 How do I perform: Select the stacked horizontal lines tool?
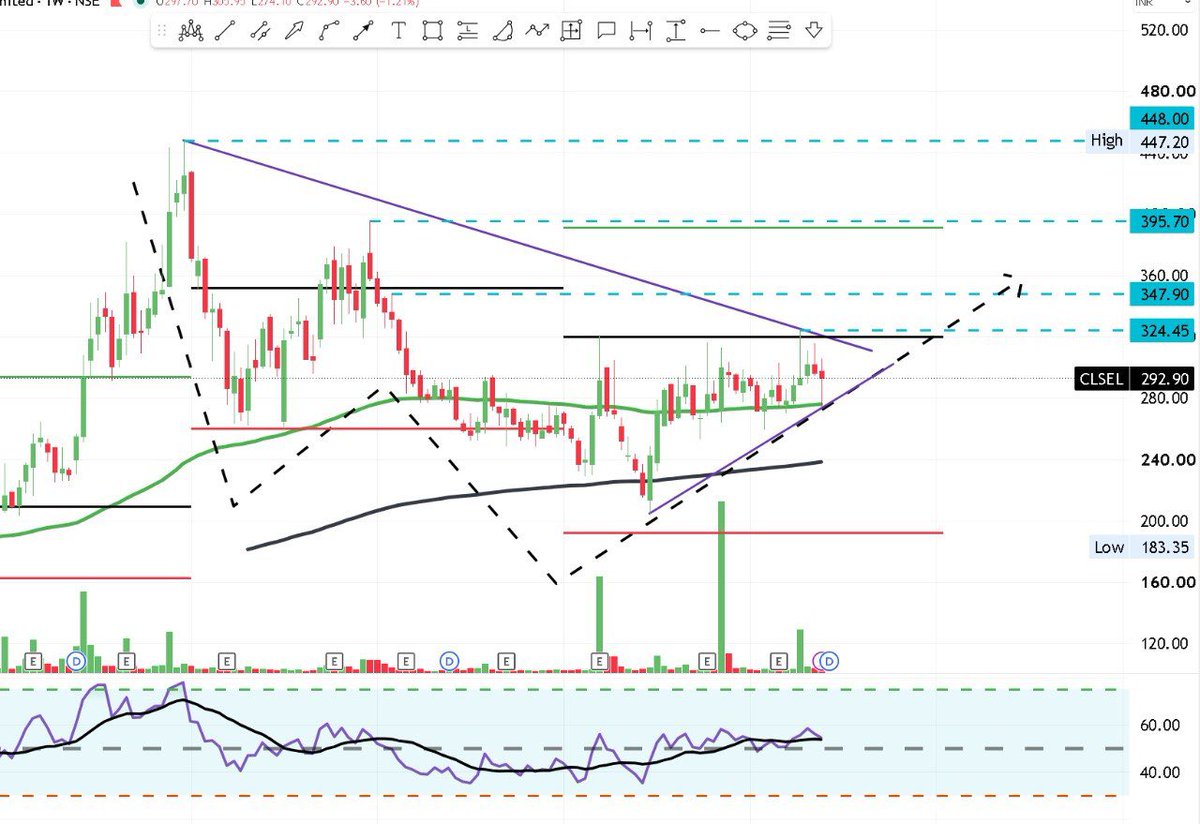(780, 31)
